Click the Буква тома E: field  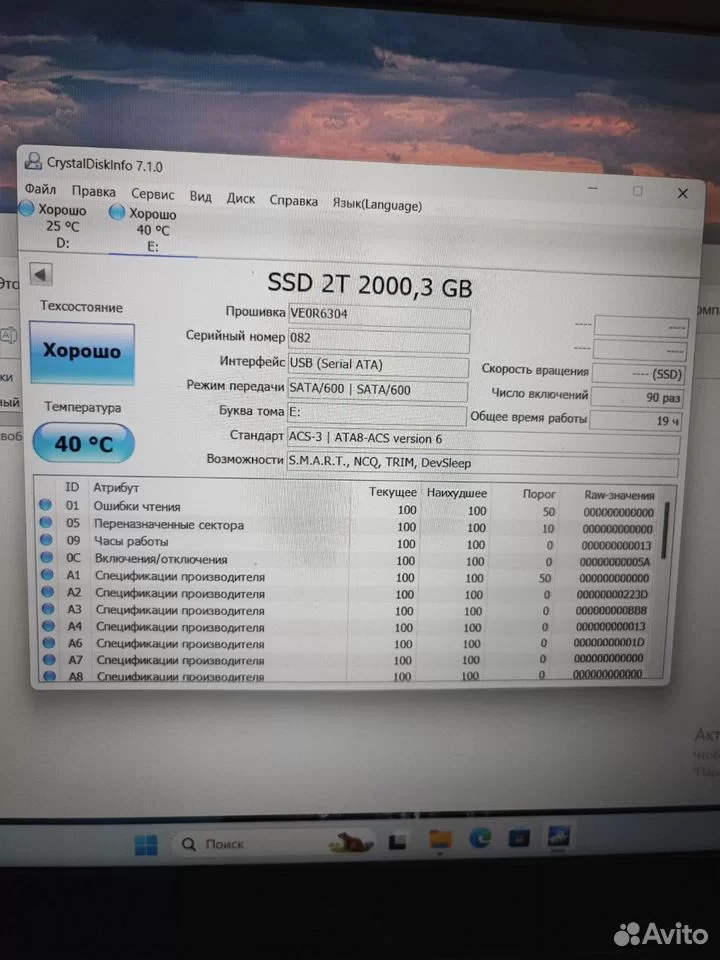tap(377, 413)
